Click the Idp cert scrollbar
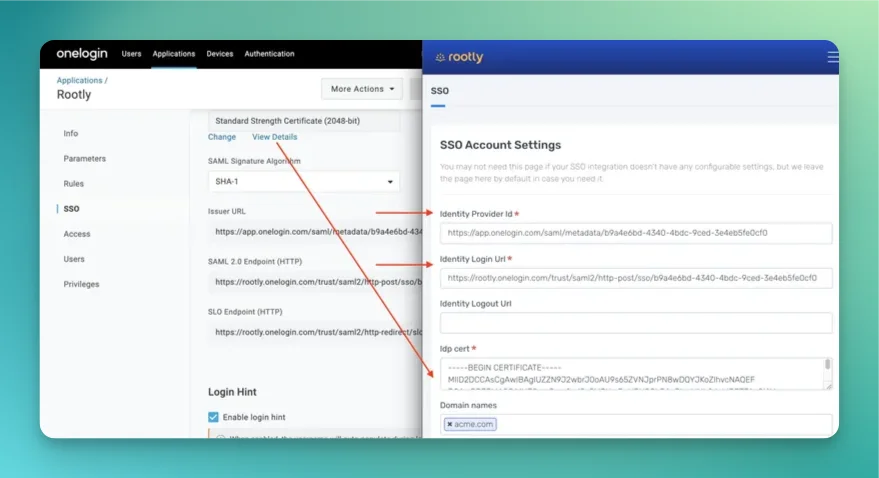The image size is (879, 478). (827, 365)
